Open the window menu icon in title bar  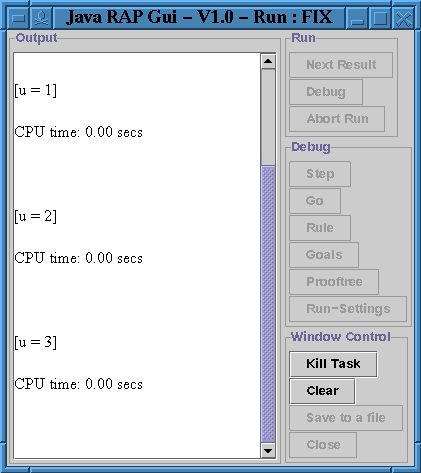pyautogui.click(x=18, y=18)
